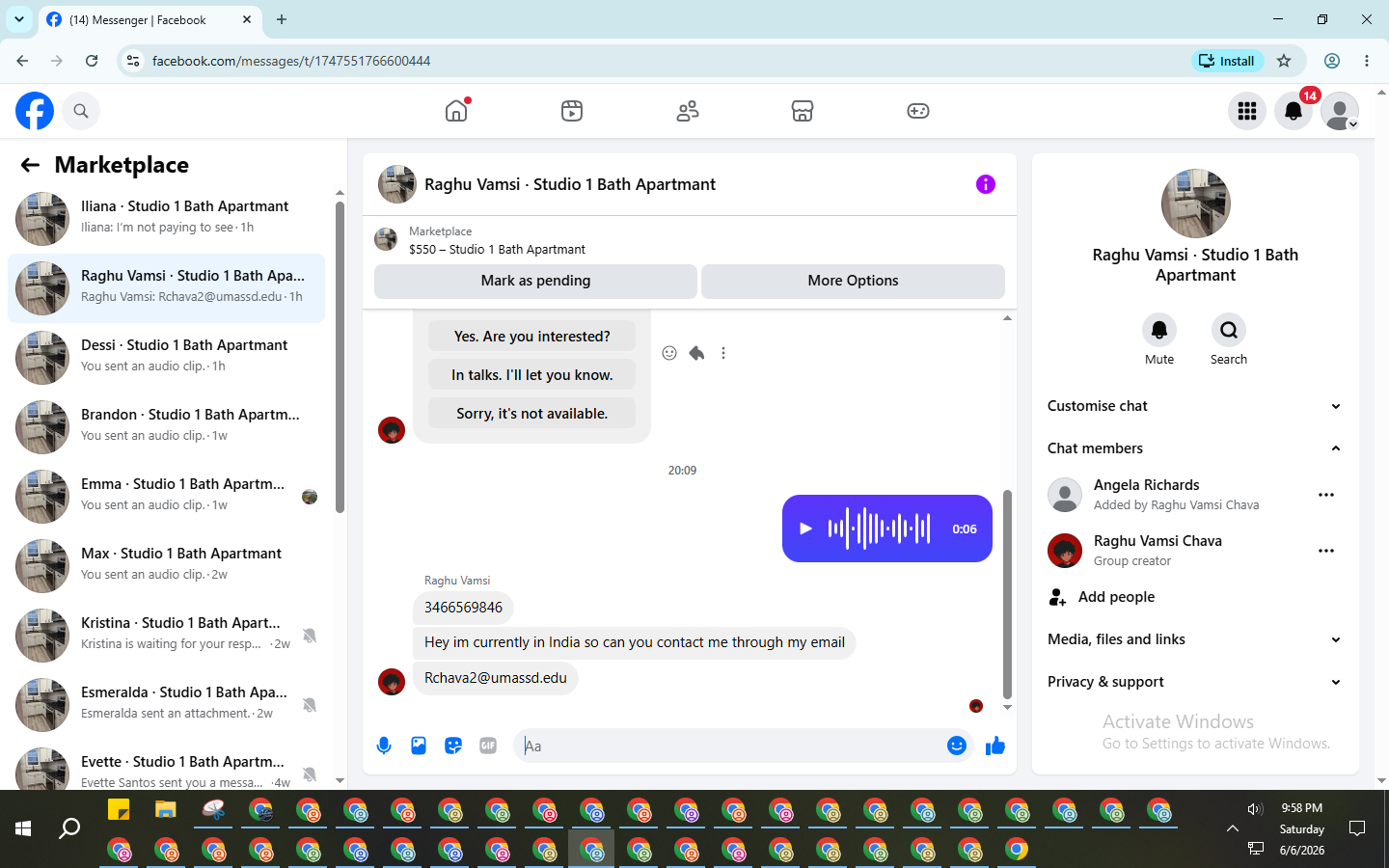
Task: Open options for Angela Richards member
Action: 1326,495
